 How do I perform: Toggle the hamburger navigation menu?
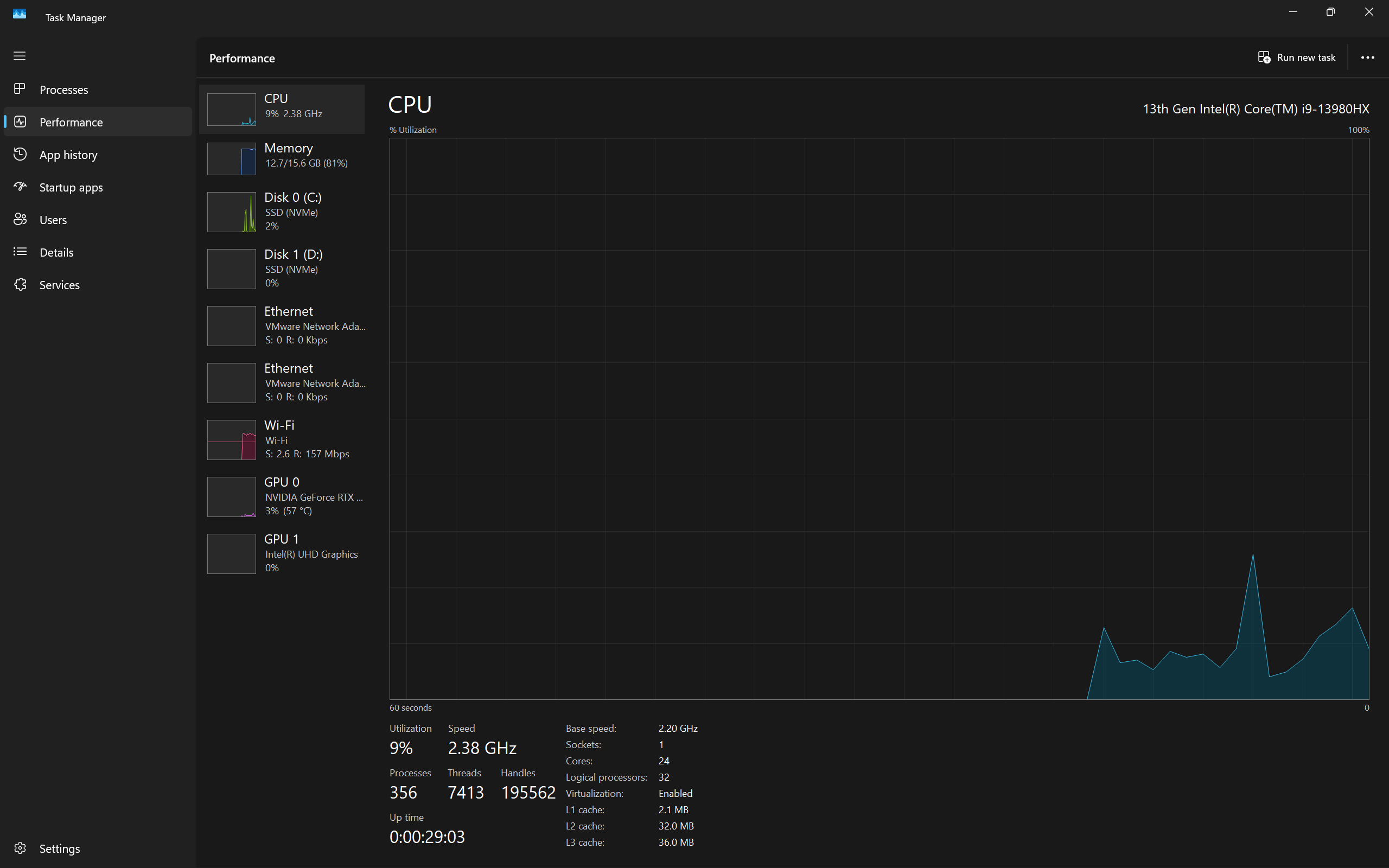[x=20, y=56]
